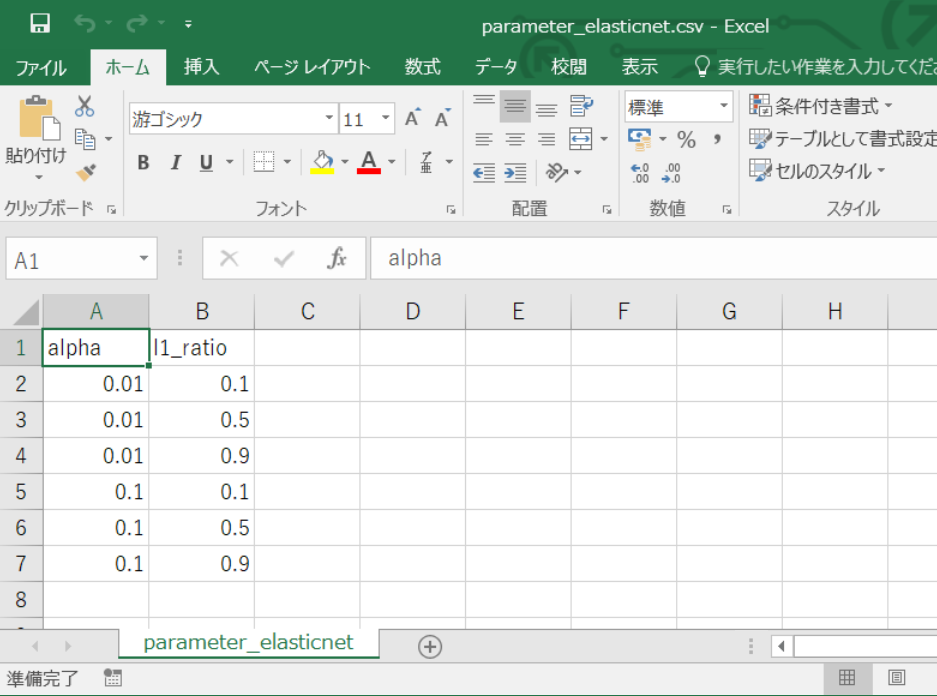
Task: Copy selection with the copy icon
Action: [x=85, y=139]
